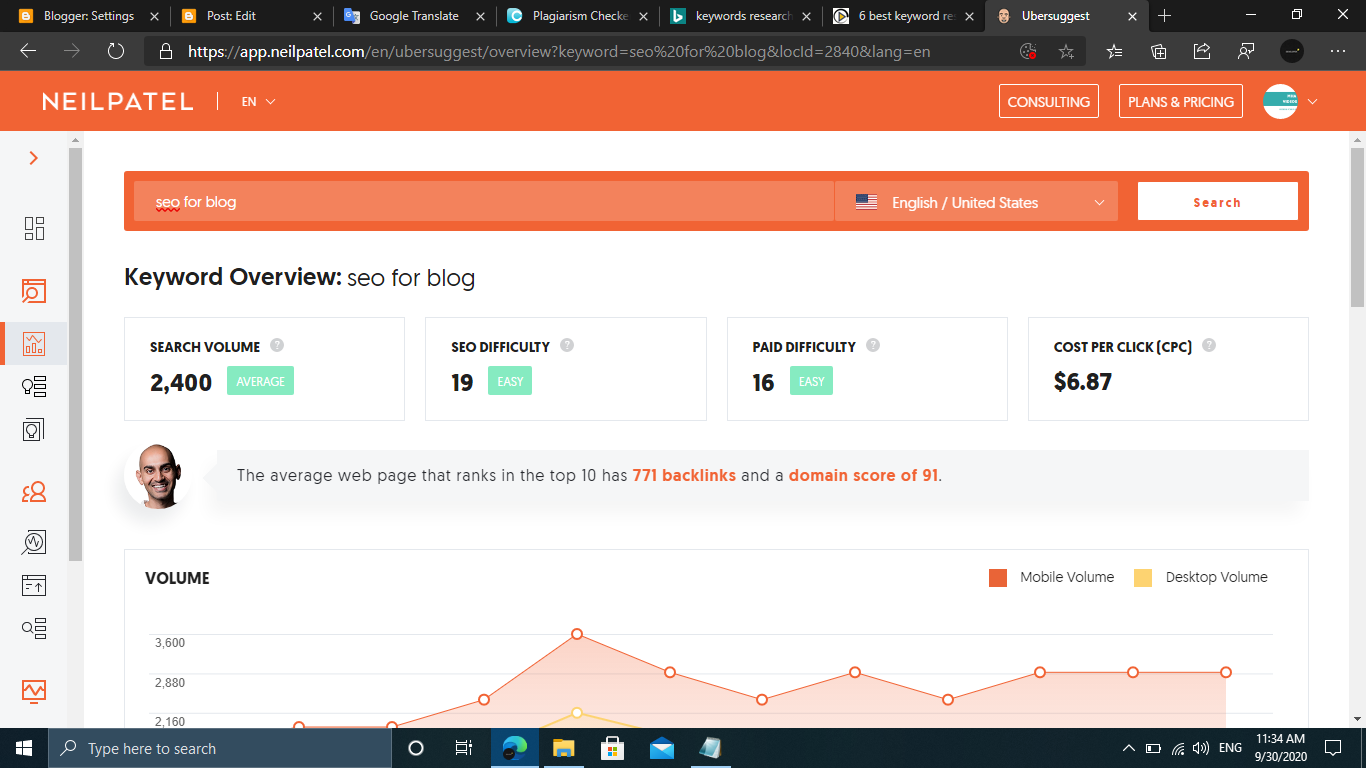
Task: Switch to the Blogger: Settings tab
Action: click(88, 16)
